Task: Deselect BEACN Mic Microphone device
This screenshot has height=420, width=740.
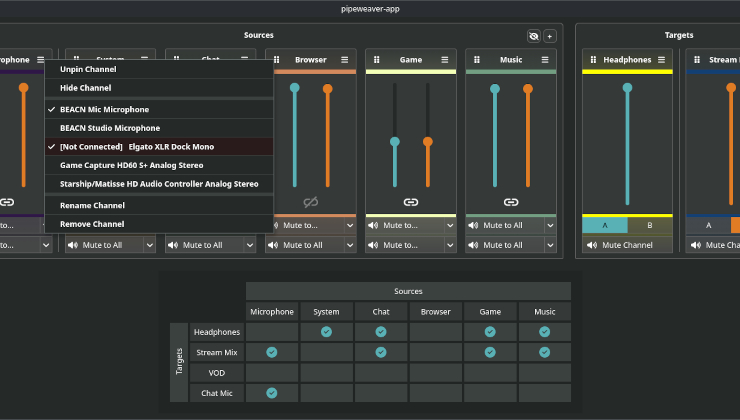Action: (159, 109)
